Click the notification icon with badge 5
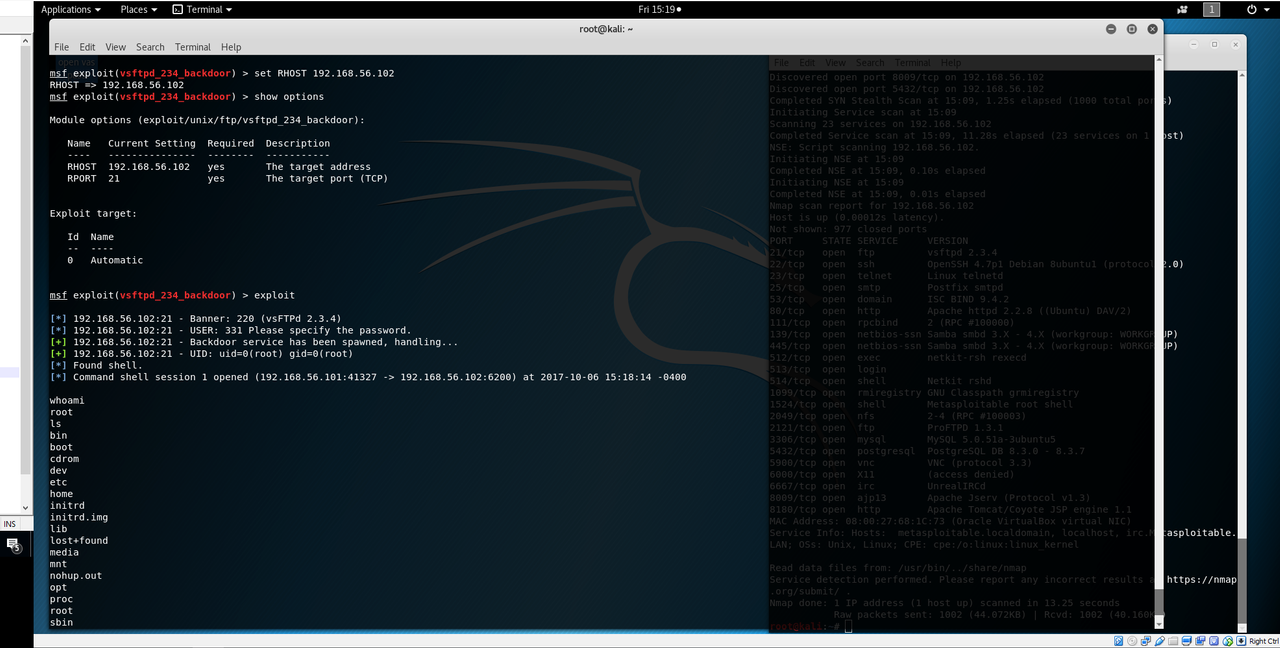 [14, 545]
